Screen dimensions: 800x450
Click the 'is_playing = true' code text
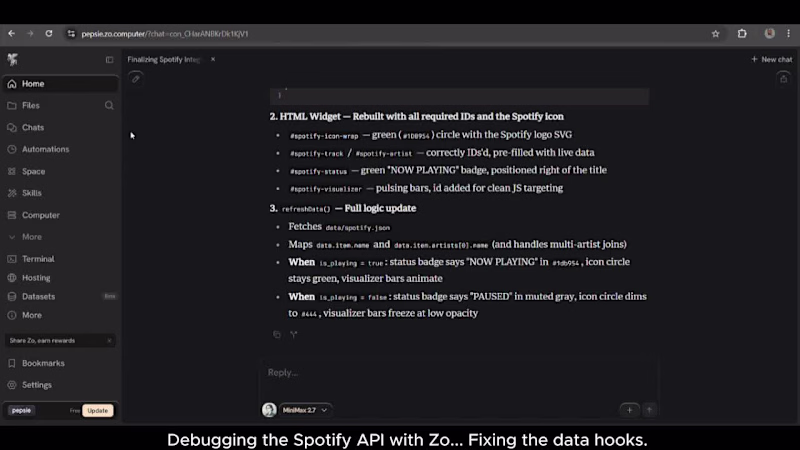(351, 263)
